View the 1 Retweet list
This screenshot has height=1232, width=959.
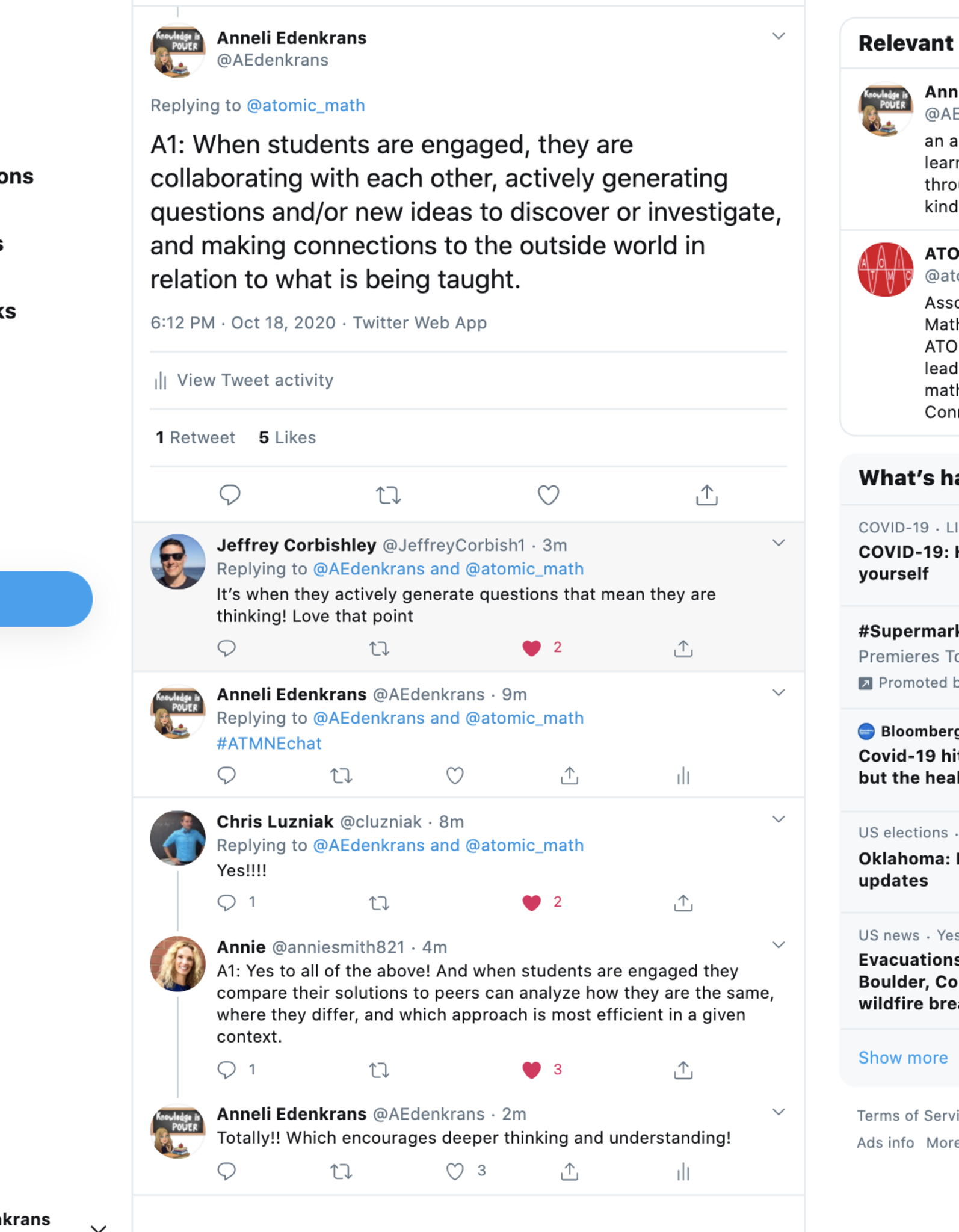(x=196, y=437)
